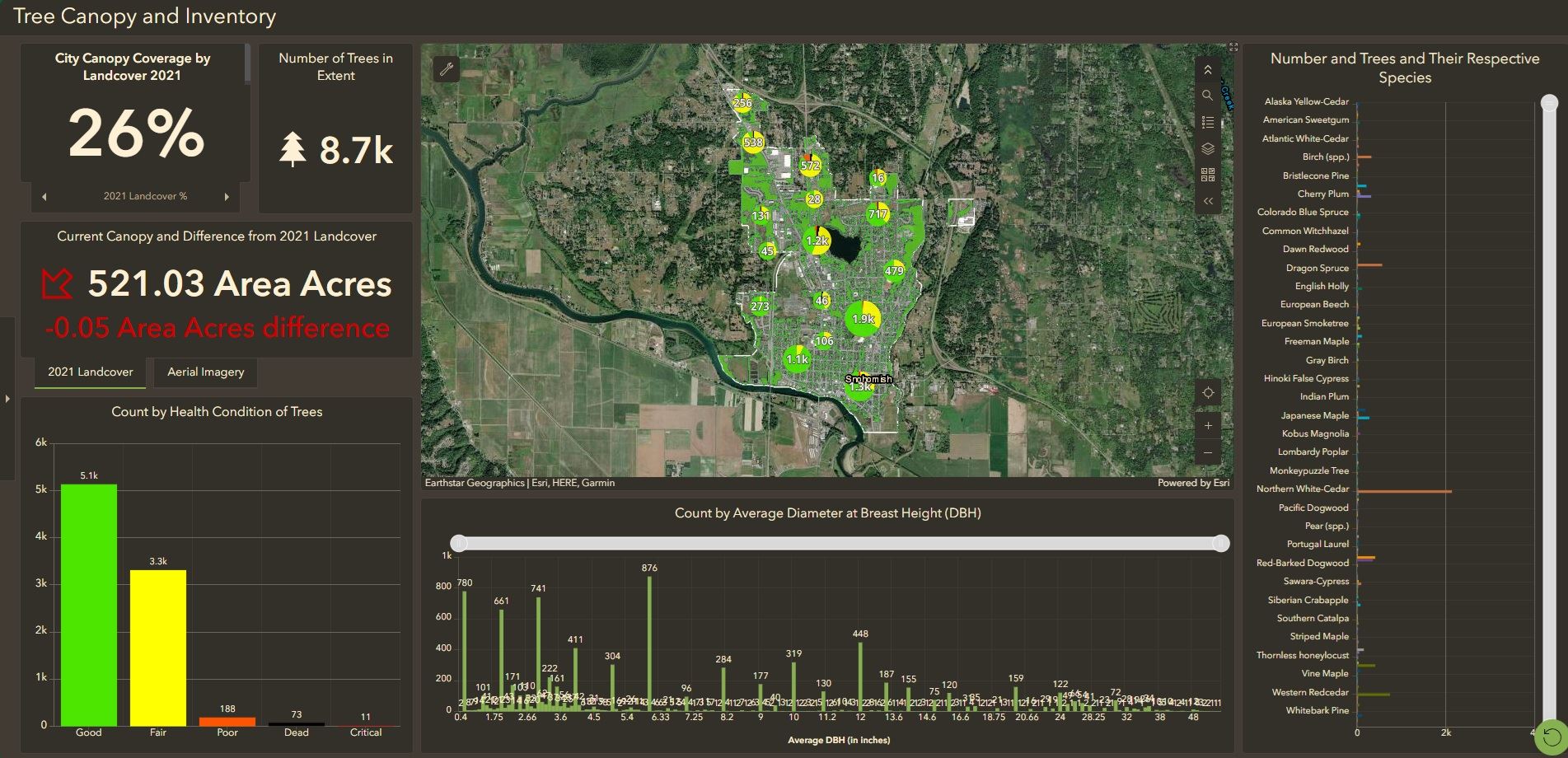The image size is (1568, 758).
Task: Click the left handle of the DBH slider
Action: click(x=459, y=542)
